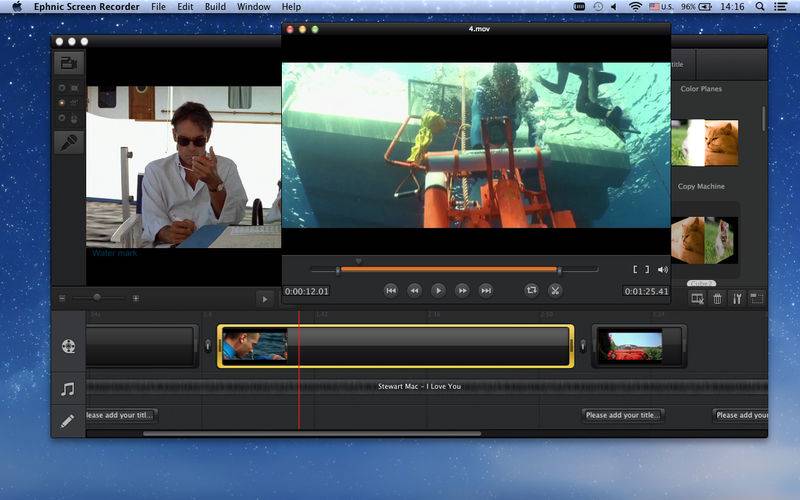
Task: Click the trash delete icon
Action: 717,299
